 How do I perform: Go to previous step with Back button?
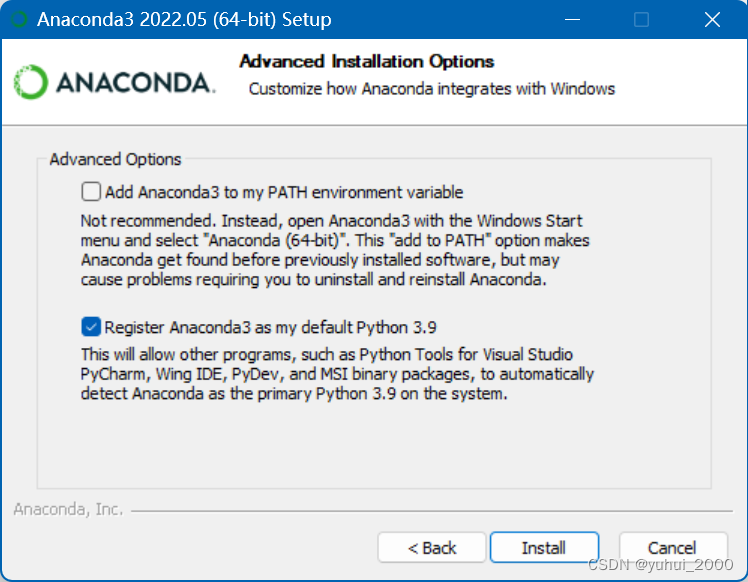(x=432, y=547)
